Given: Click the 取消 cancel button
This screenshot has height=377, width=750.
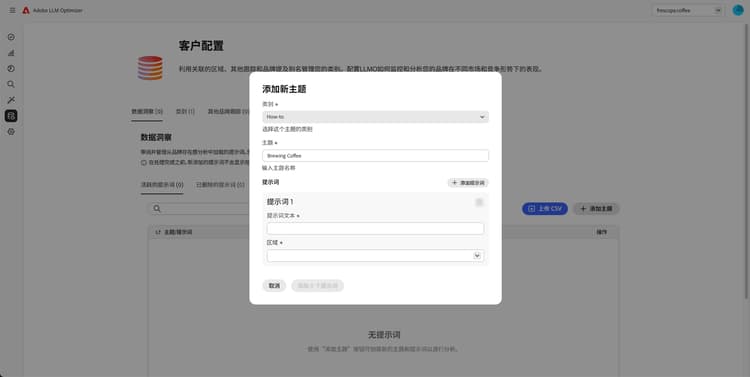Looking at the screenshot, I should [274, 286].
